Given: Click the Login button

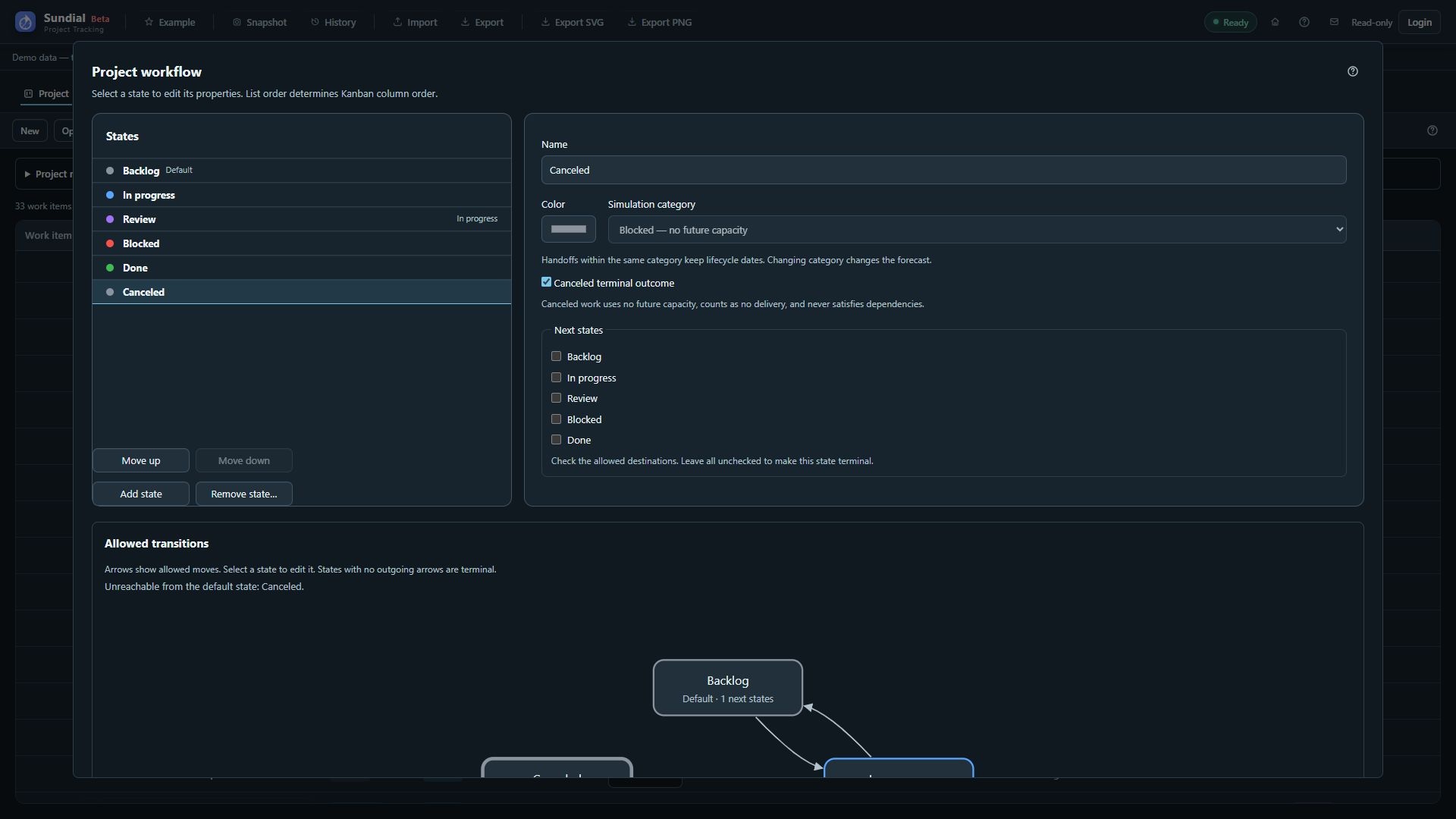Looking at the screenshot, I should coord(1419,22).
